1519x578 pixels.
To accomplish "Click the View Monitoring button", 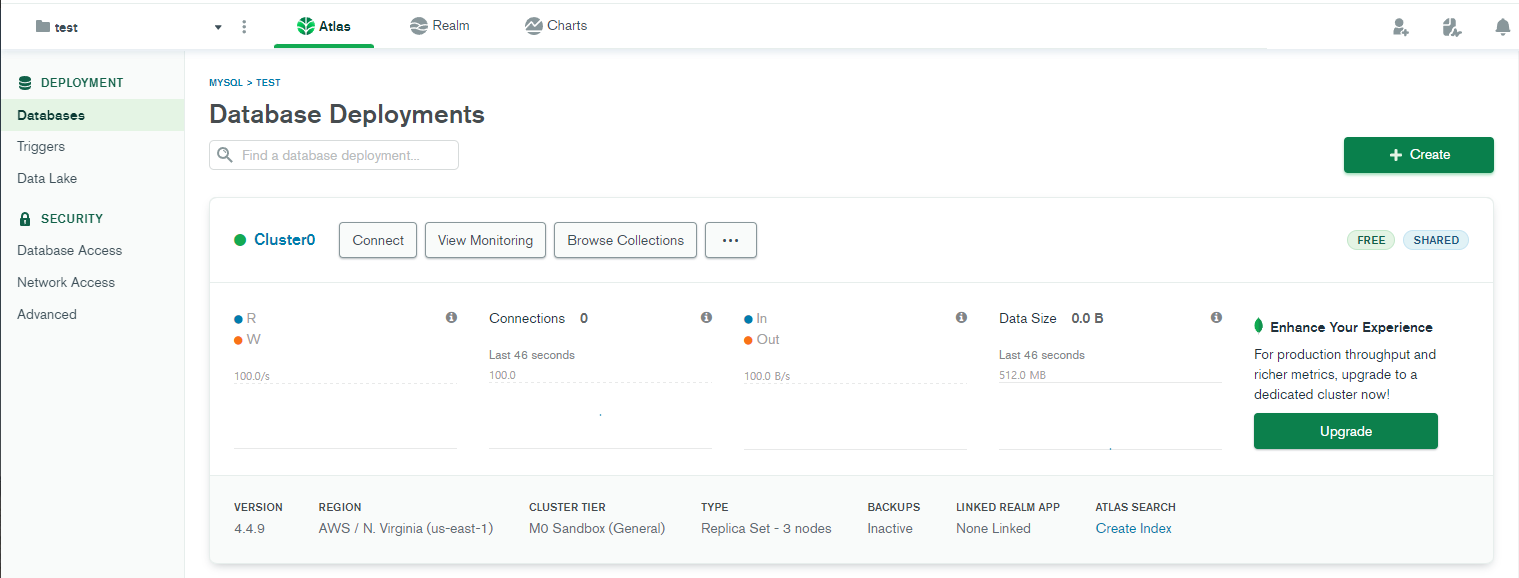I will [485, 240].
